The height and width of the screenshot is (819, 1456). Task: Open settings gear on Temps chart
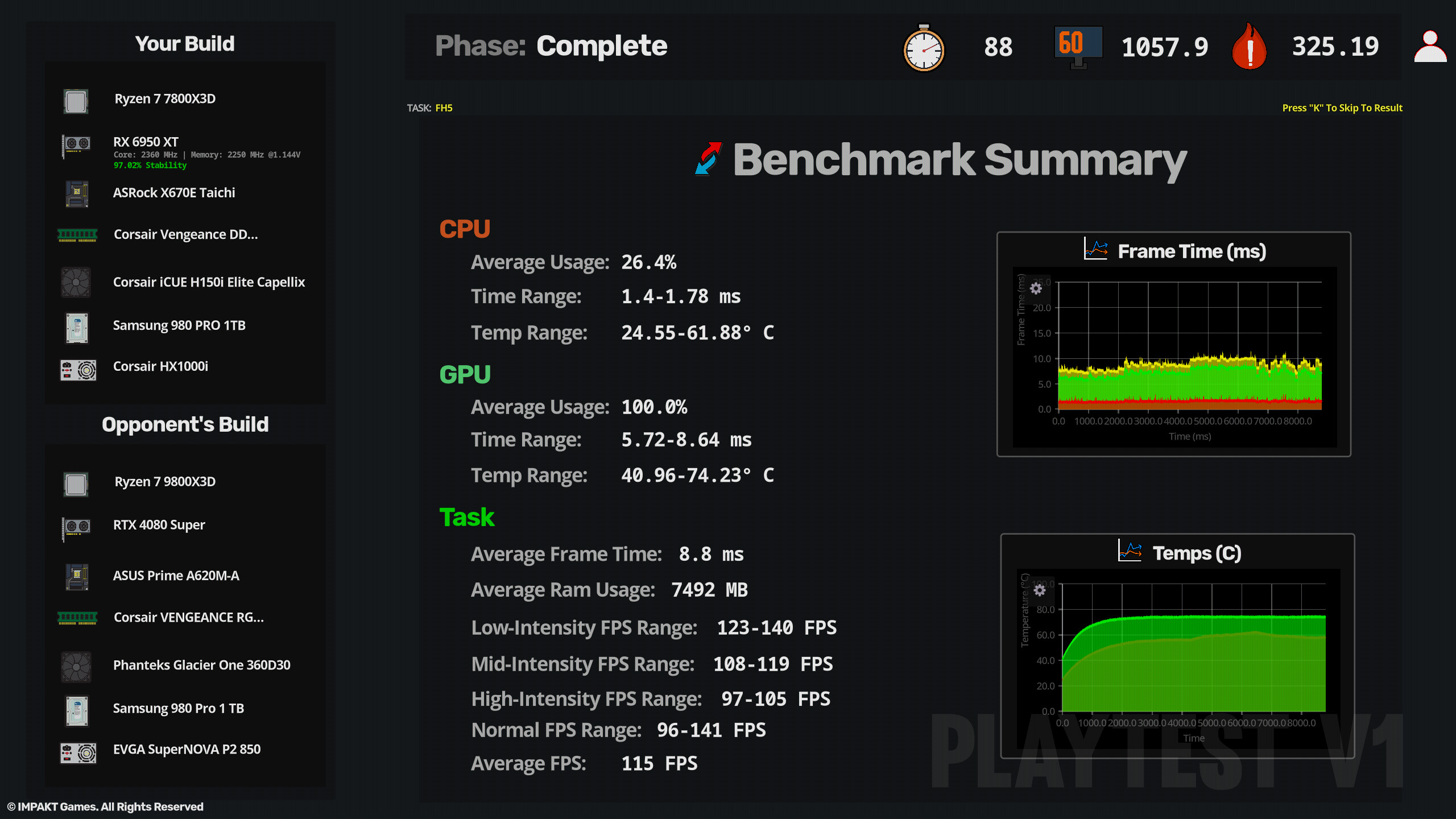point(1040,591)
